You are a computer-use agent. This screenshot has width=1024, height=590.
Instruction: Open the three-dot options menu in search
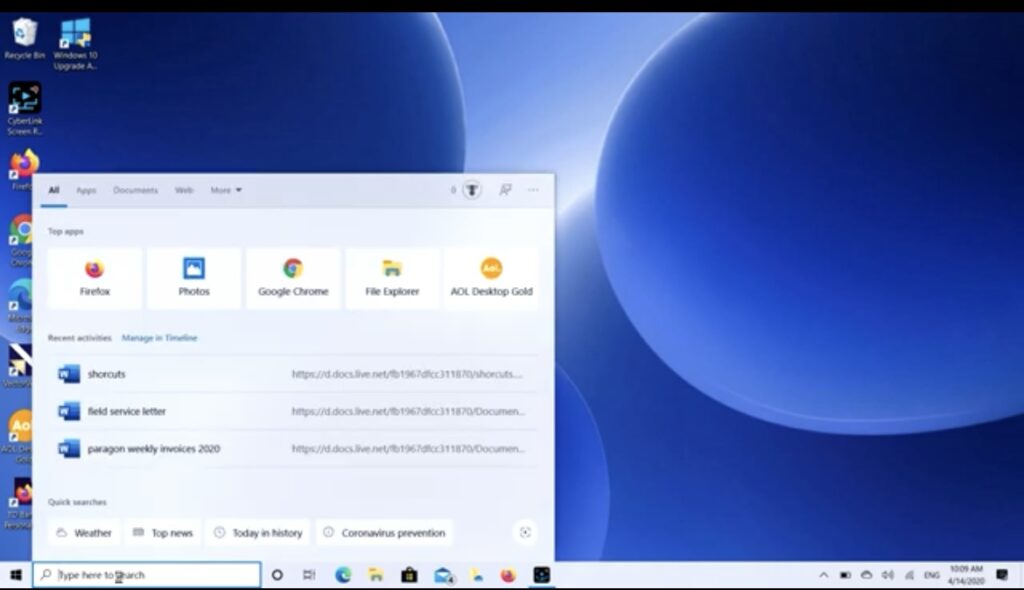533,190
